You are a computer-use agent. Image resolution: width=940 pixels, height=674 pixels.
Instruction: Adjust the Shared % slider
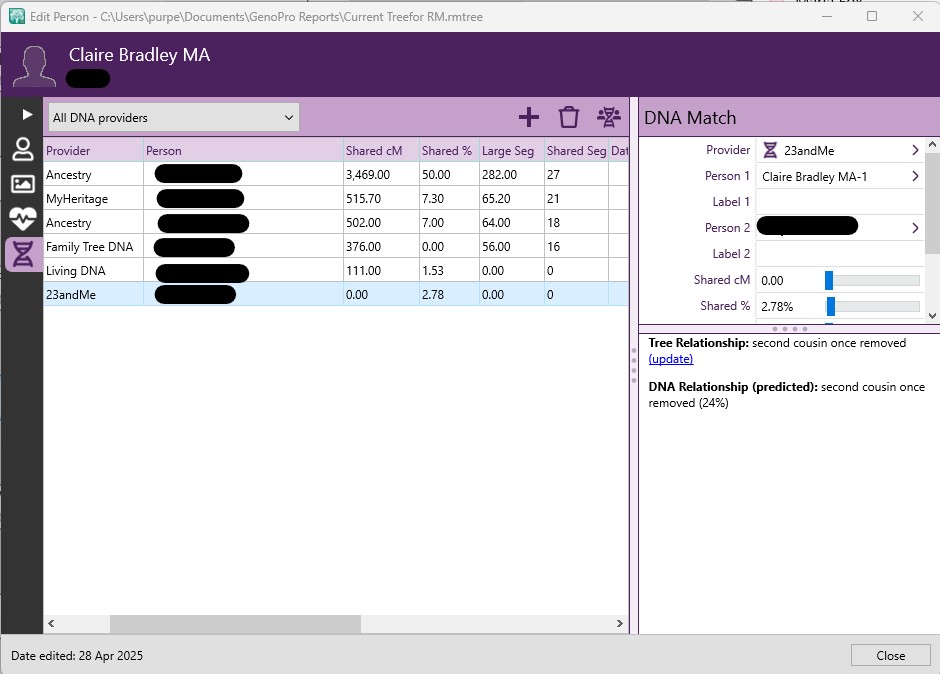pos(872,306)
